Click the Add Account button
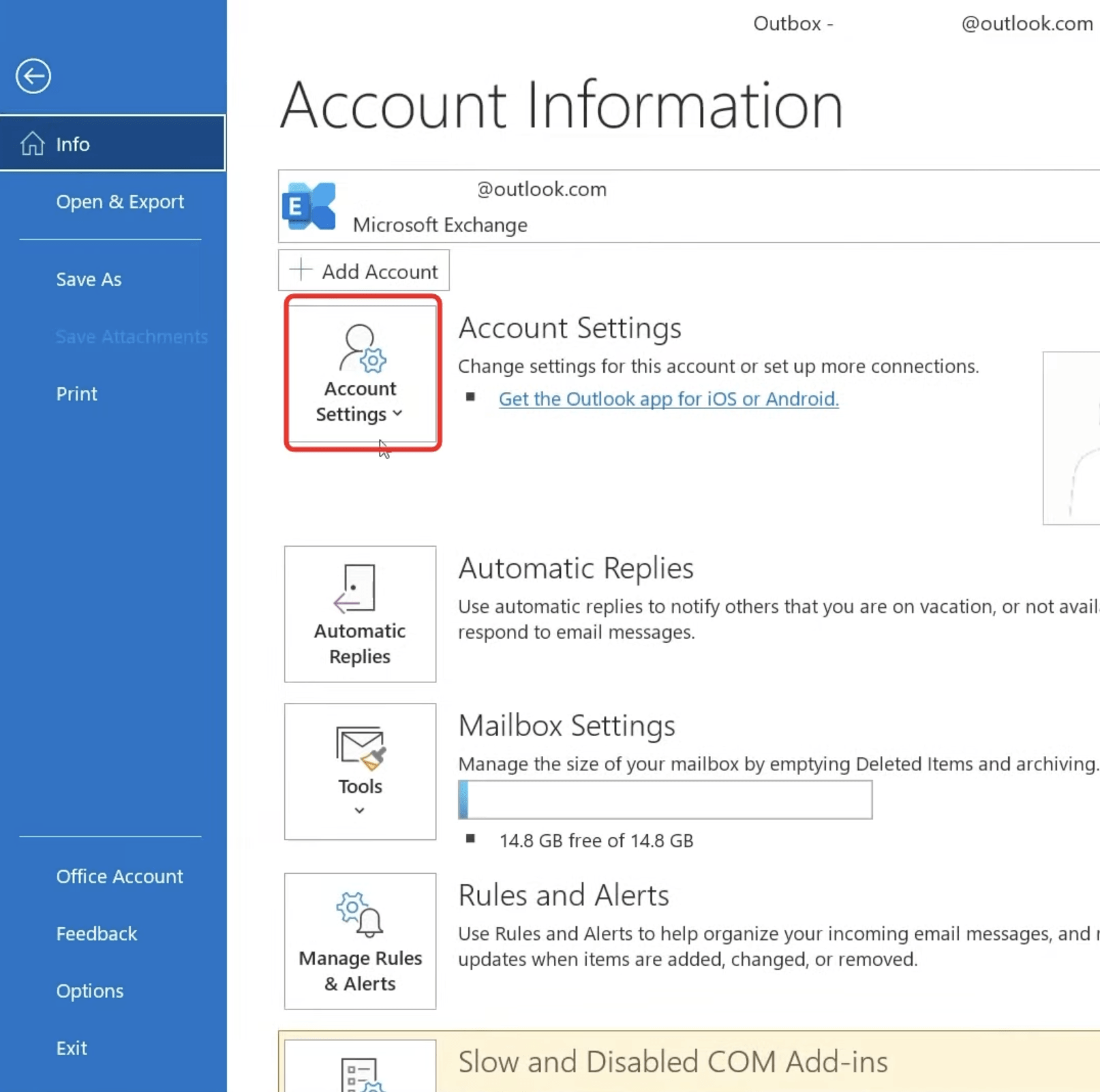The height and width of the screenshot is (1092, 1100). tap(363, 271)
